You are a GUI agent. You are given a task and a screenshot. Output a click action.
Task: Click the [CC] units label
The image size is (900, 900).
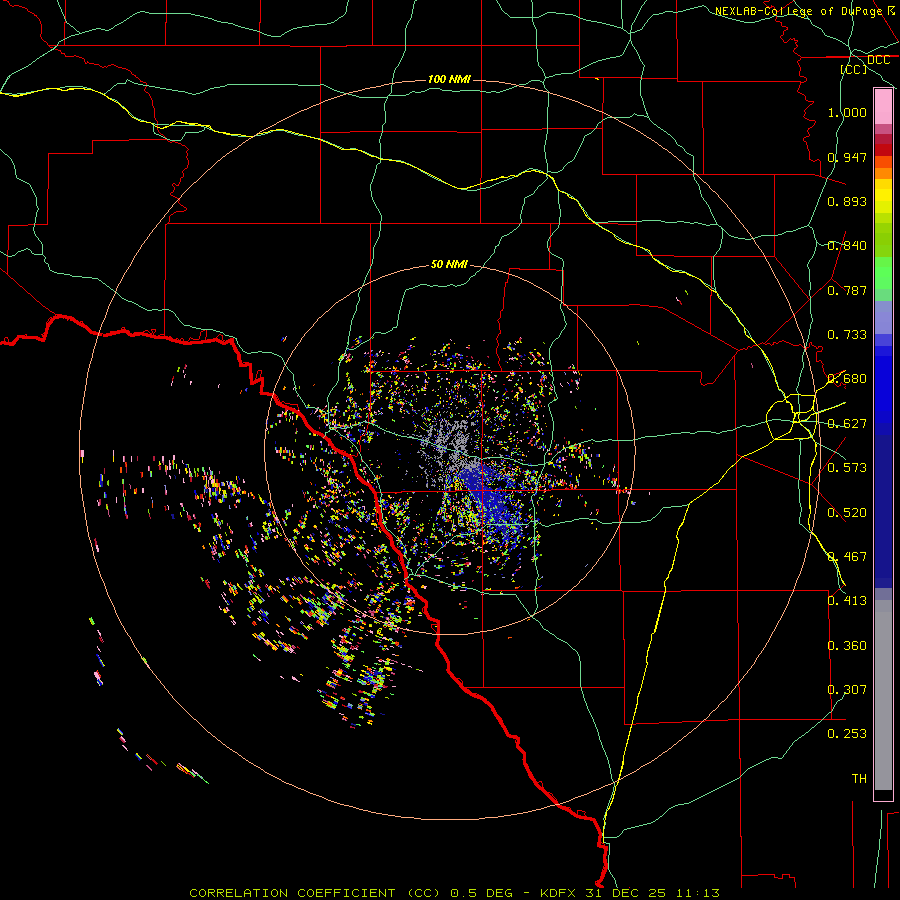[x=854, y=69]
